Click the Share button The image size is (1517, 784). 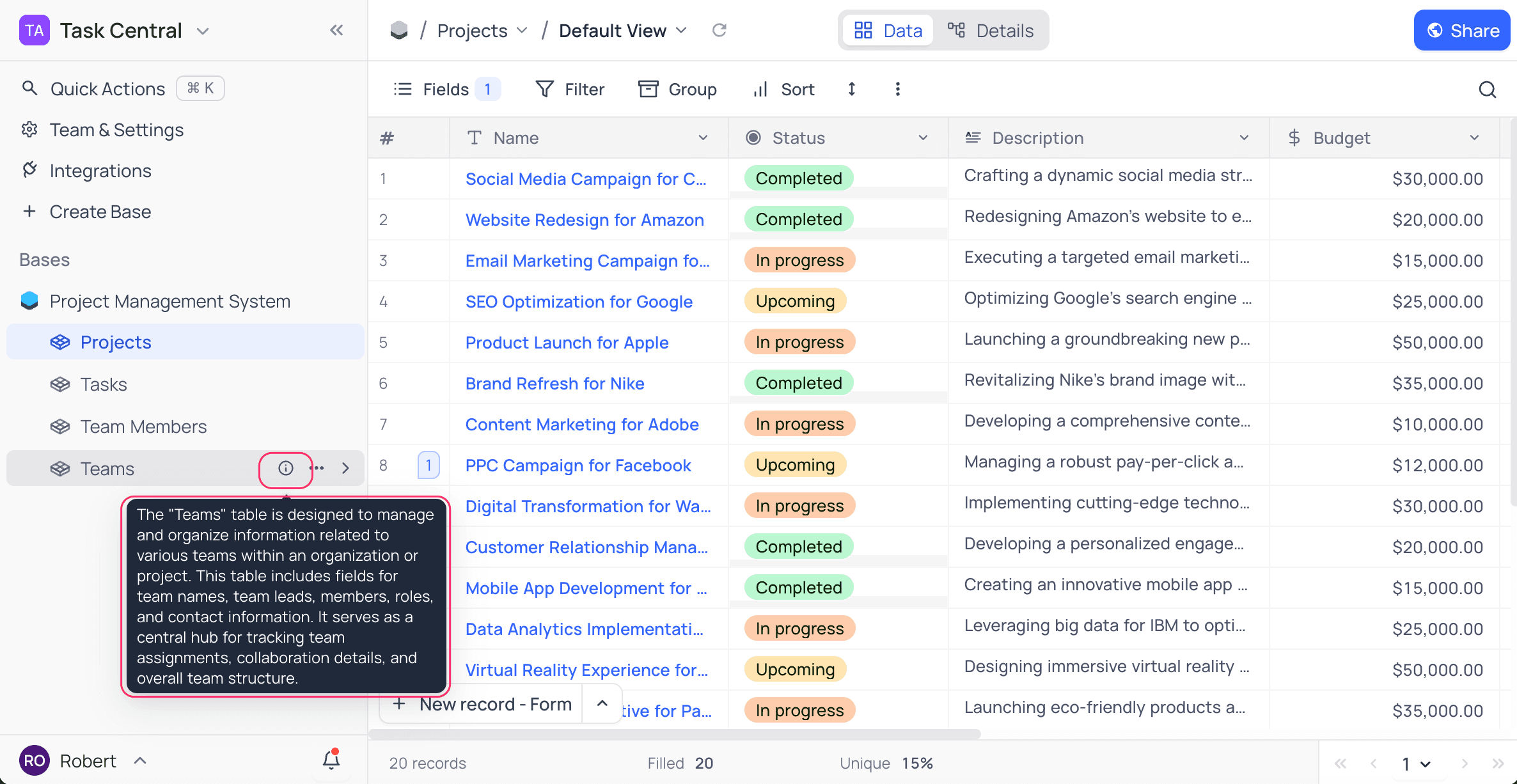click(1461, 30)
